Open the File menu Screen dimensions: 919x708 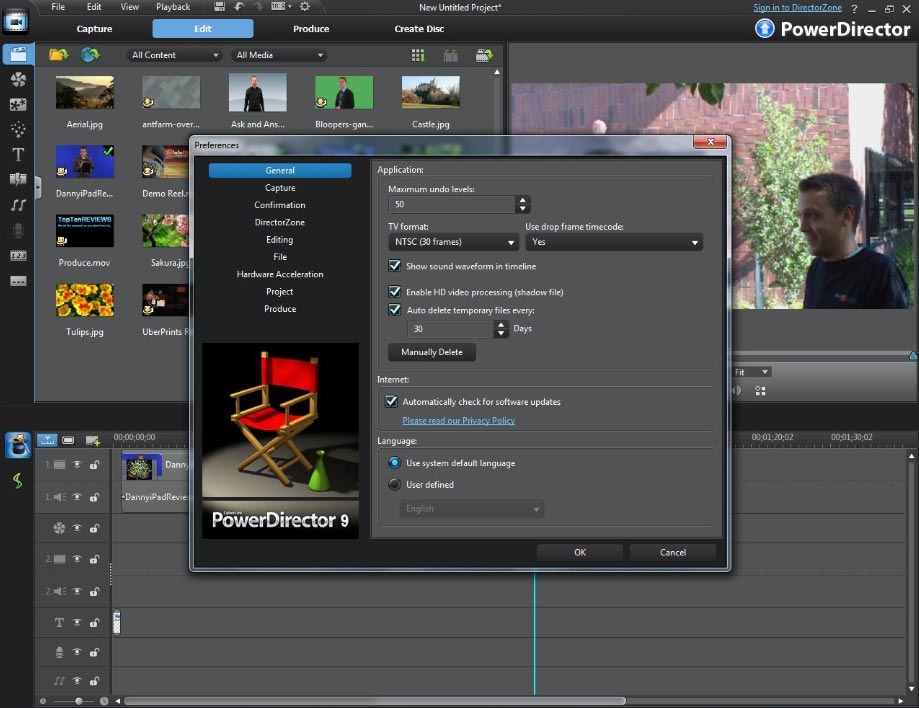click(58, 7)
